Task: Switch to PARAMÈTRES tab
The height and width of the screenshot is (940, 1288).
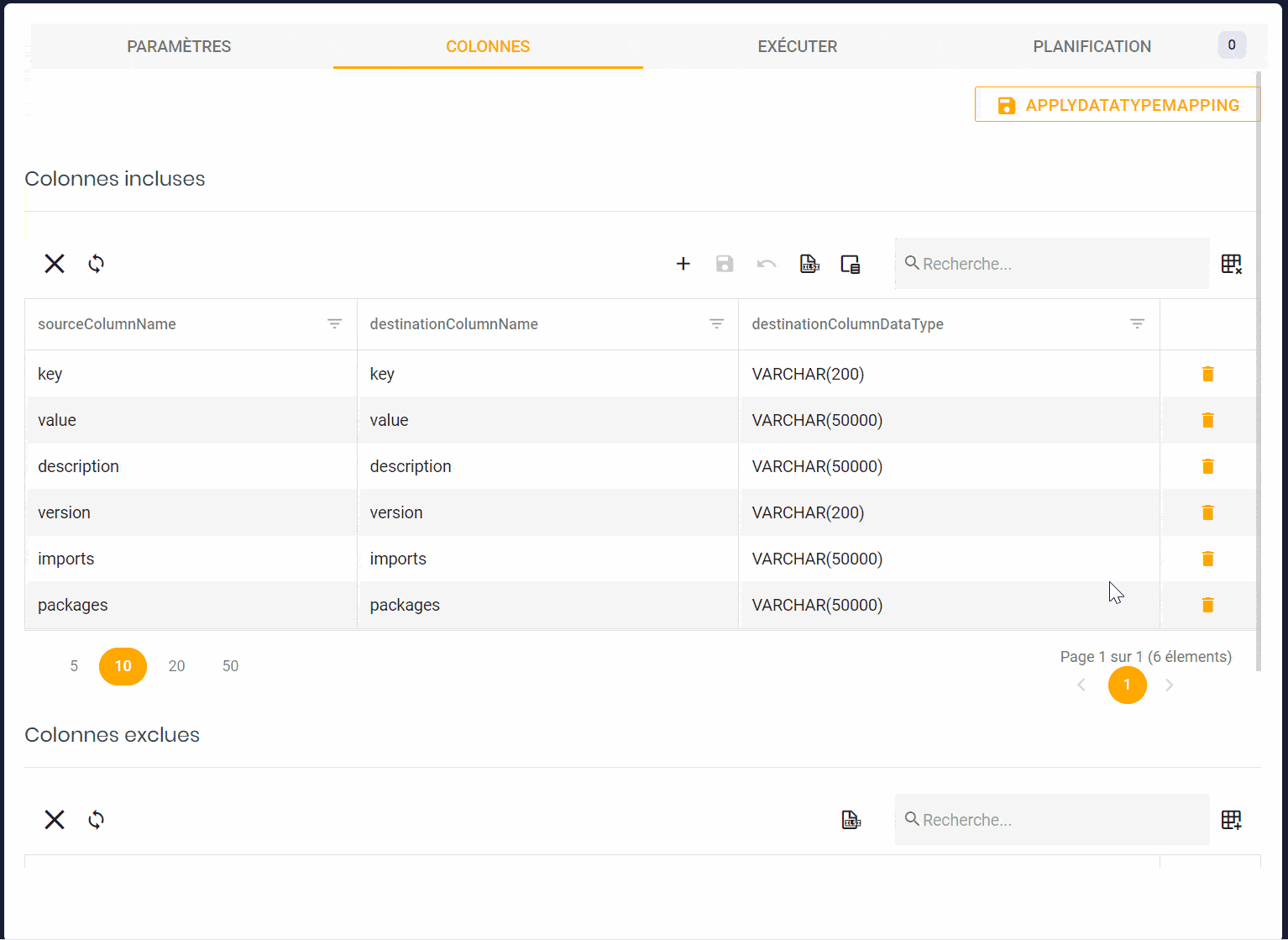Action: [x=179, y=46]
